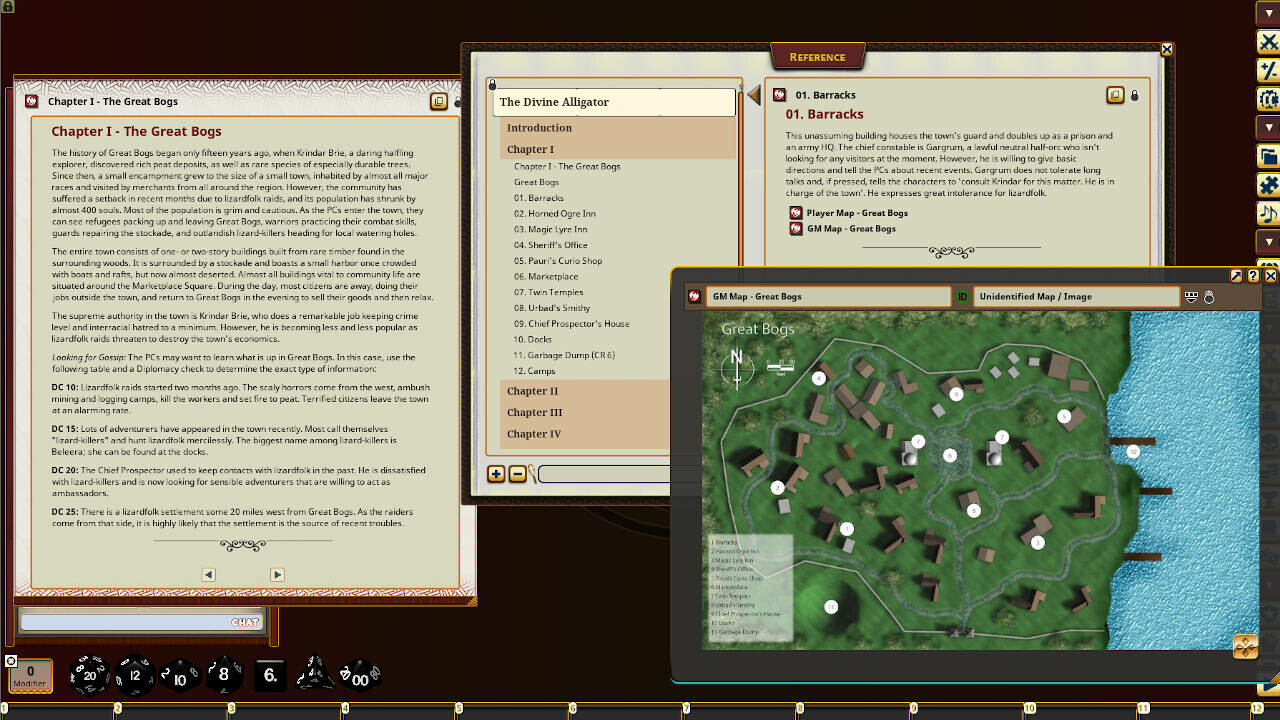Open the layers dropdown on the GM Map toolbar

[1191, 296]
